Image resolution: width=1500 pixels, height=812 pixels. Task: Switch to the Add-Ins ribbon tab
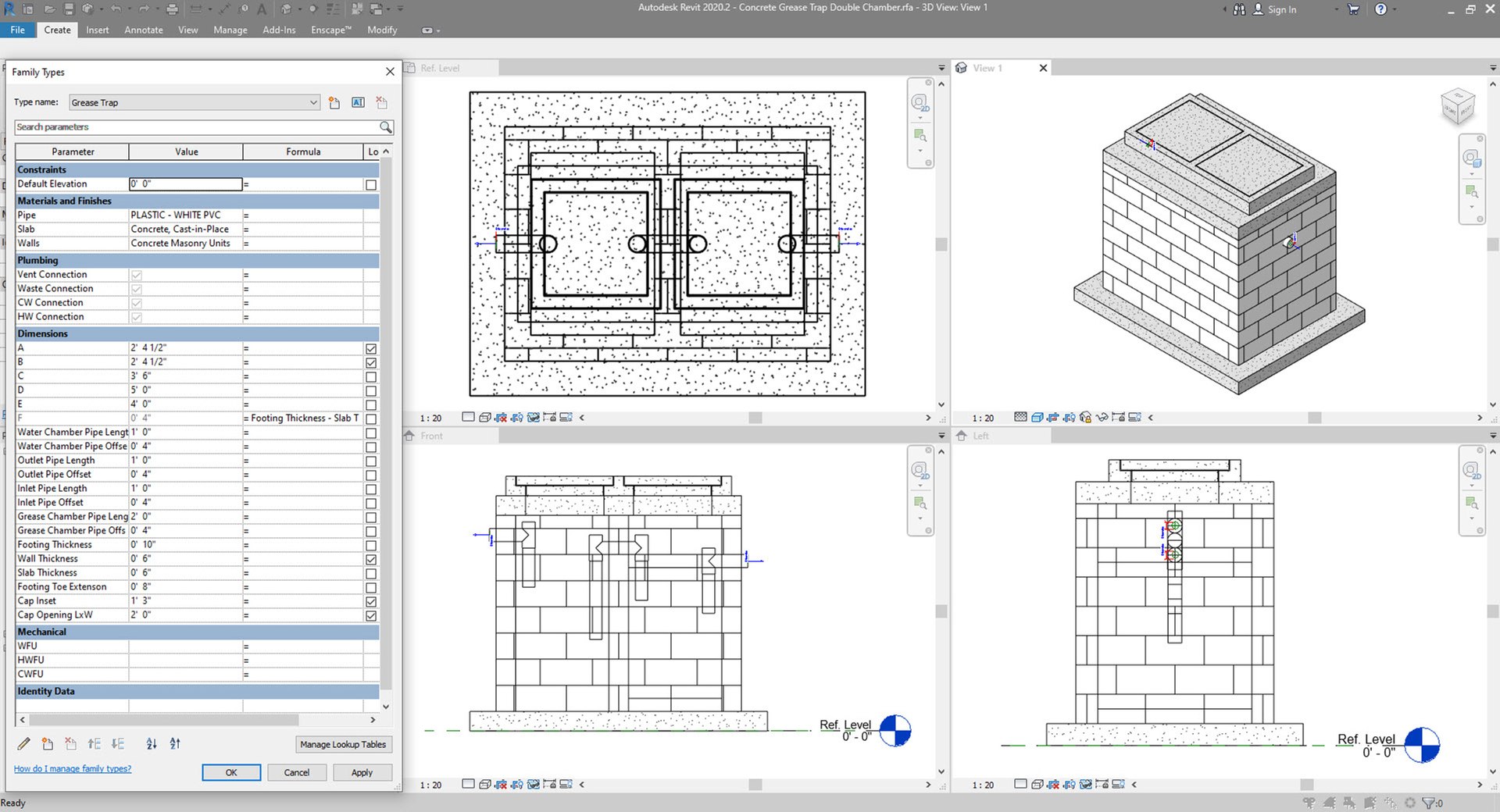(279, 30)
